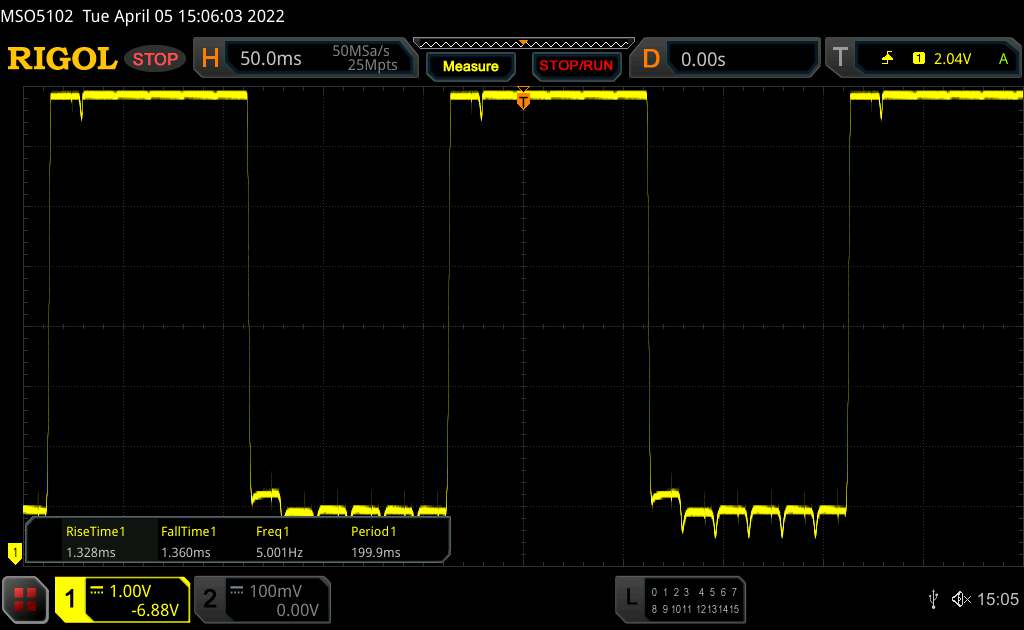Select the RiseTime1 measurement
This screenshot has width=1024, height=630.
[x=95, y=542]
